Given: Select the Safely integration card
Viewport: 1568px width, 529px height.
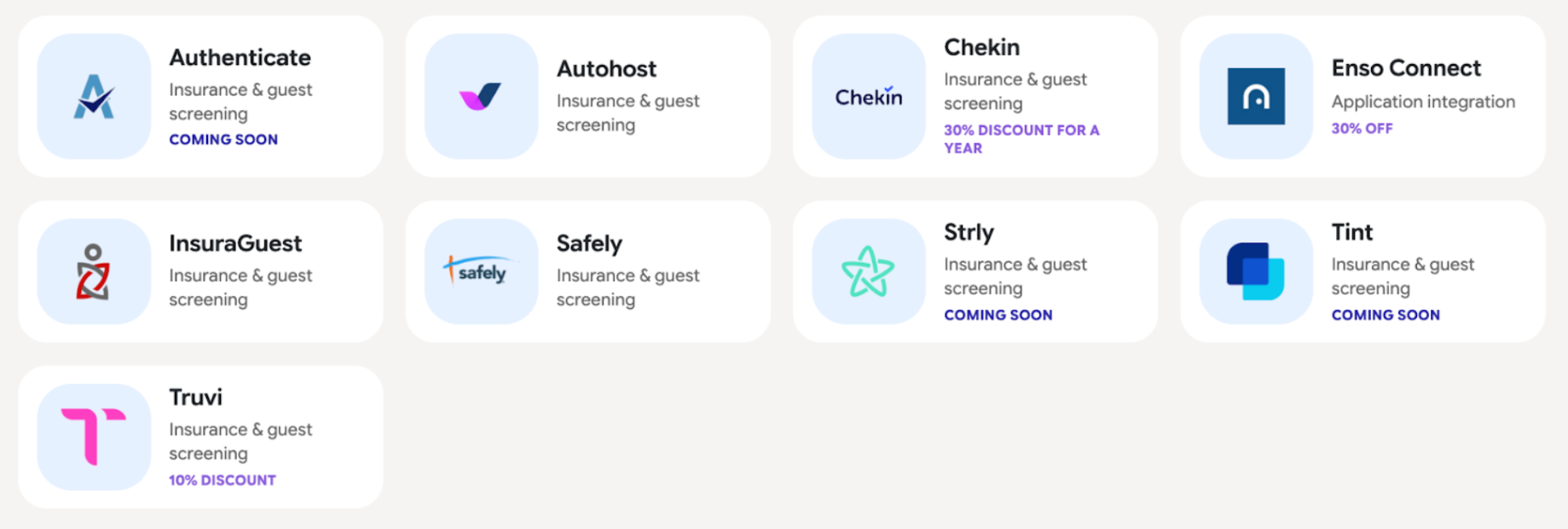Looking at the screenshot, I should pos(588,270).
